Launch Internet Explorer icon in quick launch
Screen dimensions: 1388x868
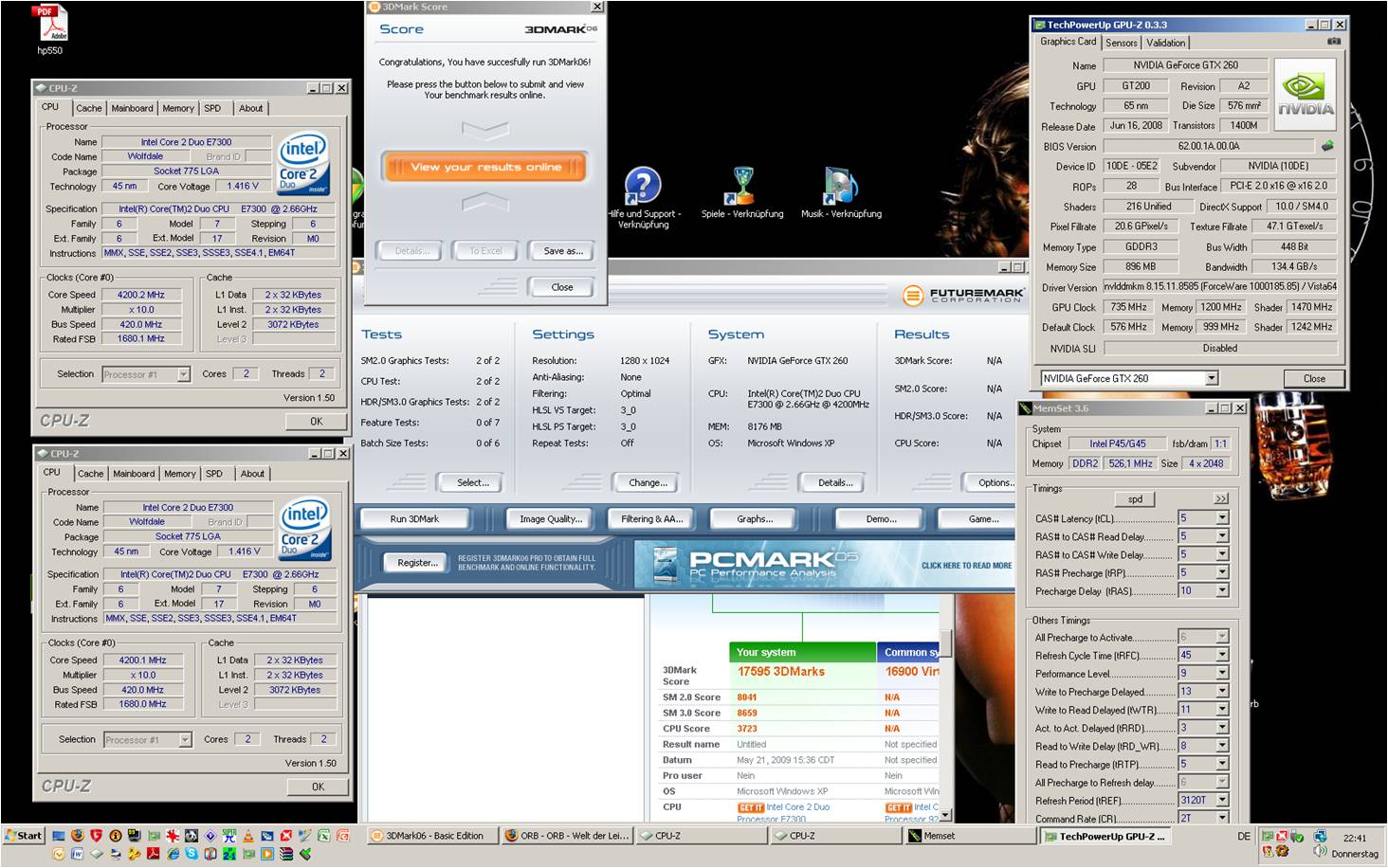(x=172, y=854)
